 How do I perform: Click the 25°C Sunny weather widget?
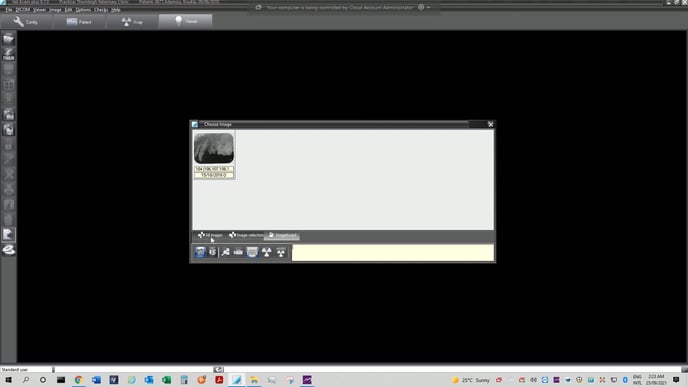[x=471, y=380]
